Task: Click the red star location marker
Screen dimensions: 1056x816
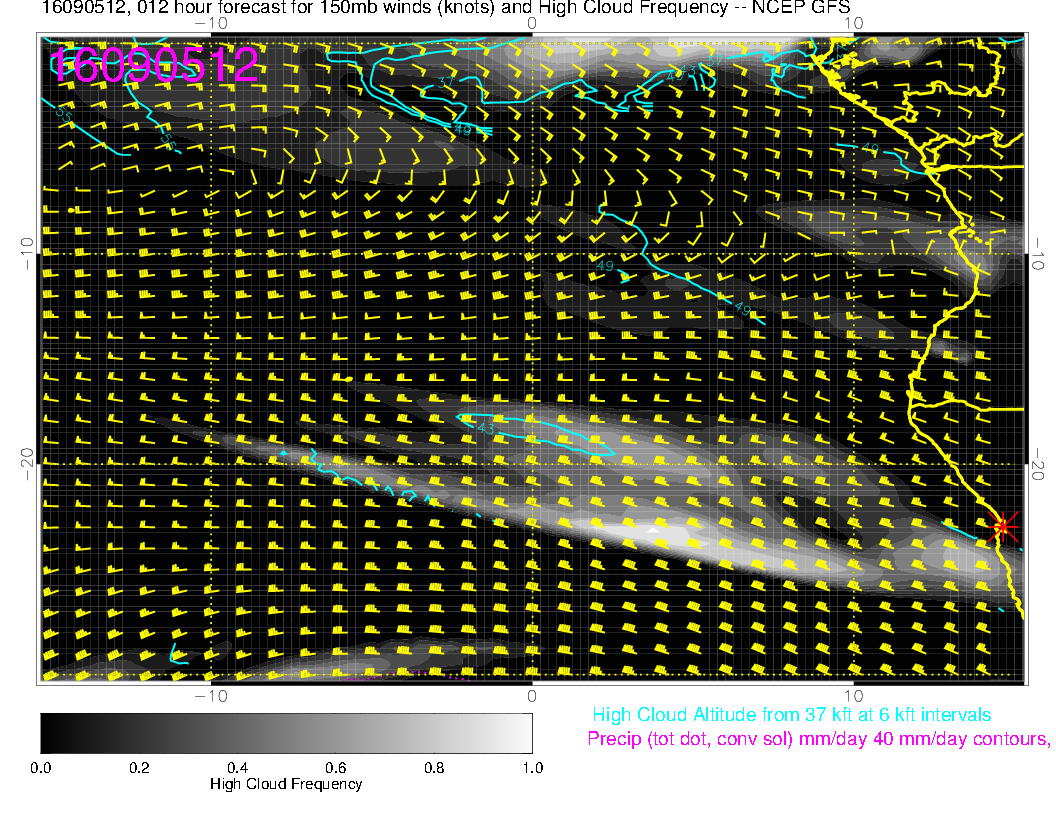Action: click(x=1003, y=526)
